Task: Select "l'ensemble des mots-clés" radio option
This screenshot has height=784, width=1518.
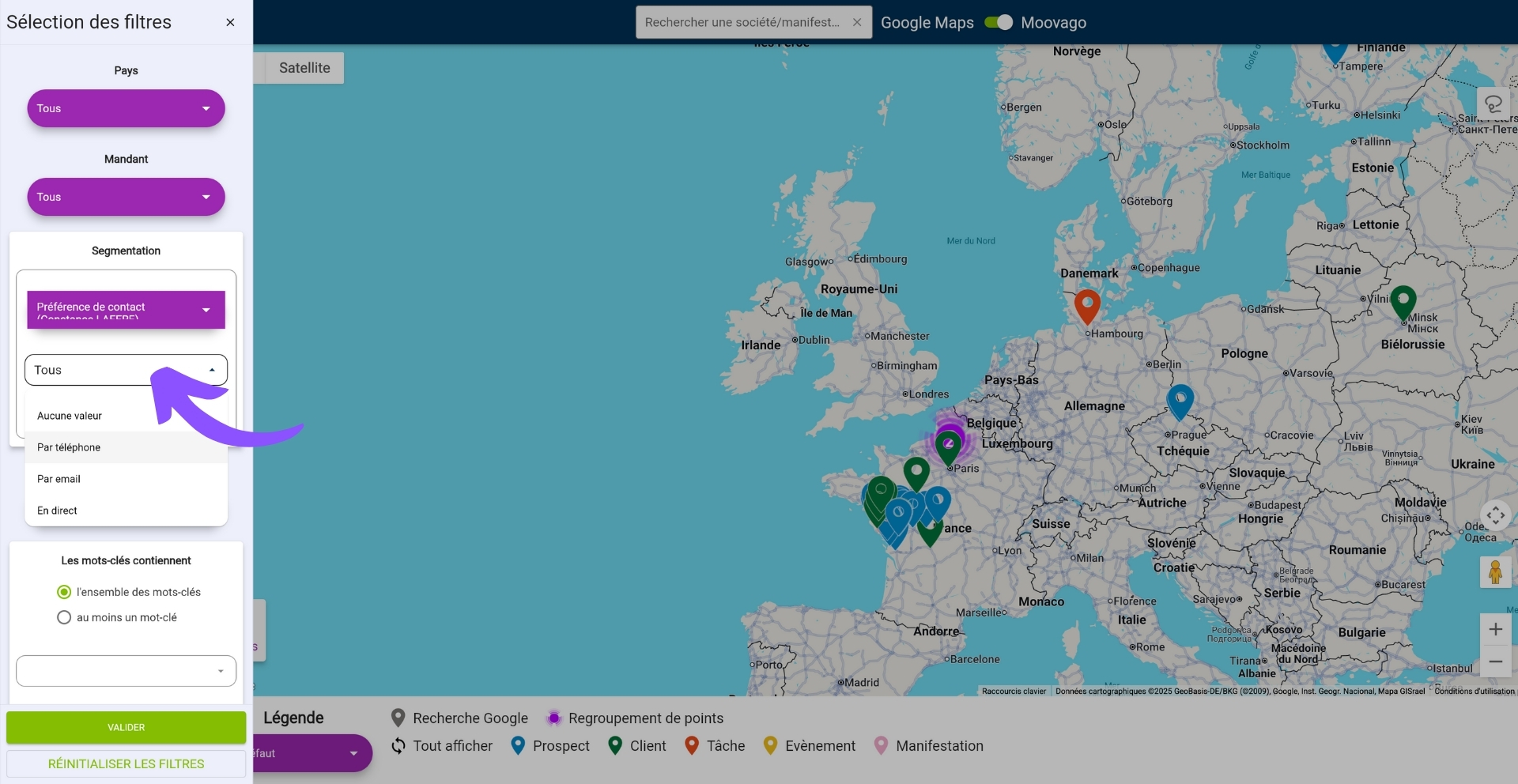Action: tap(64, 592)
